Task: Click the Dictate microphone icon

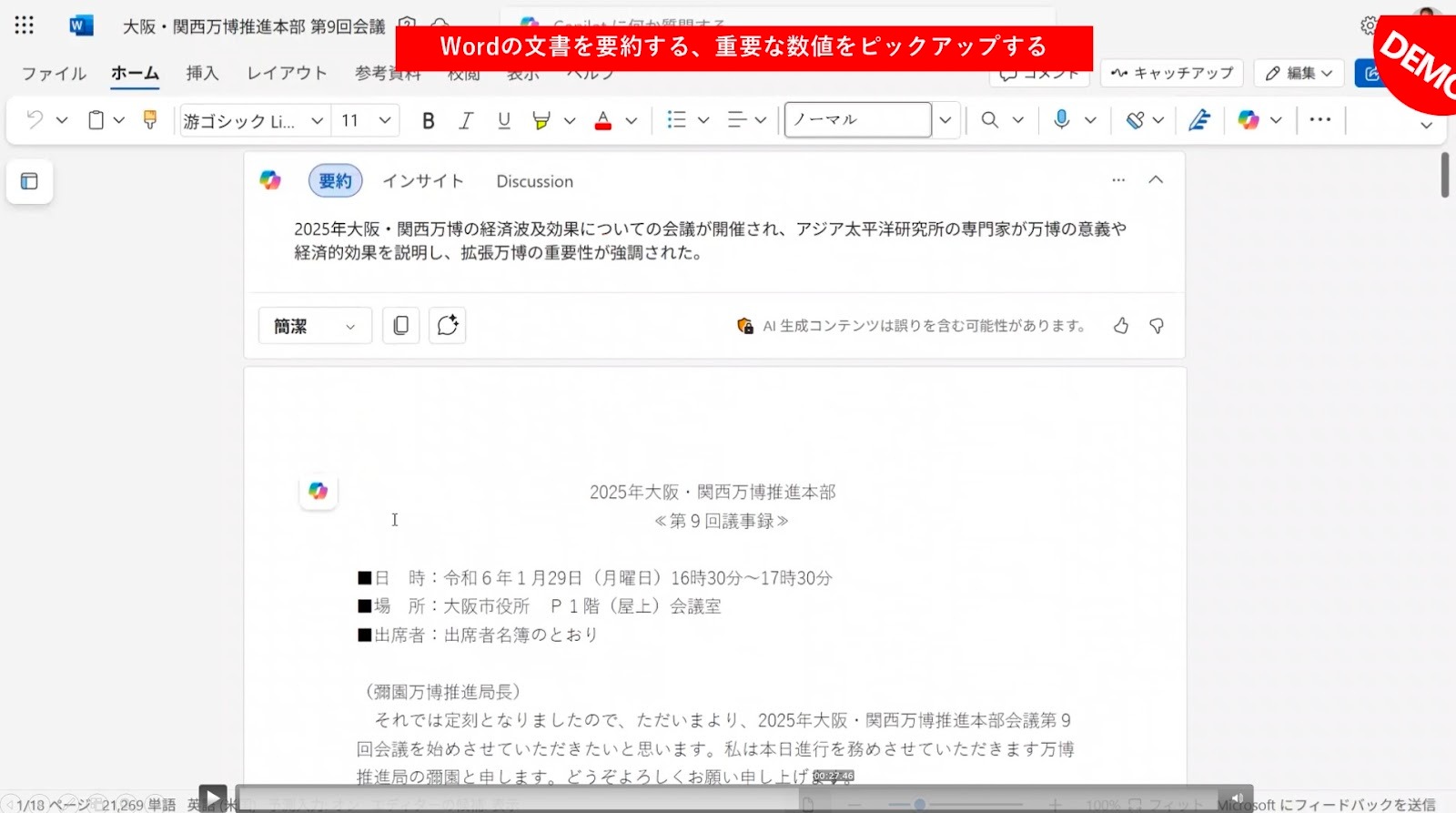Action: [1061, 120]
